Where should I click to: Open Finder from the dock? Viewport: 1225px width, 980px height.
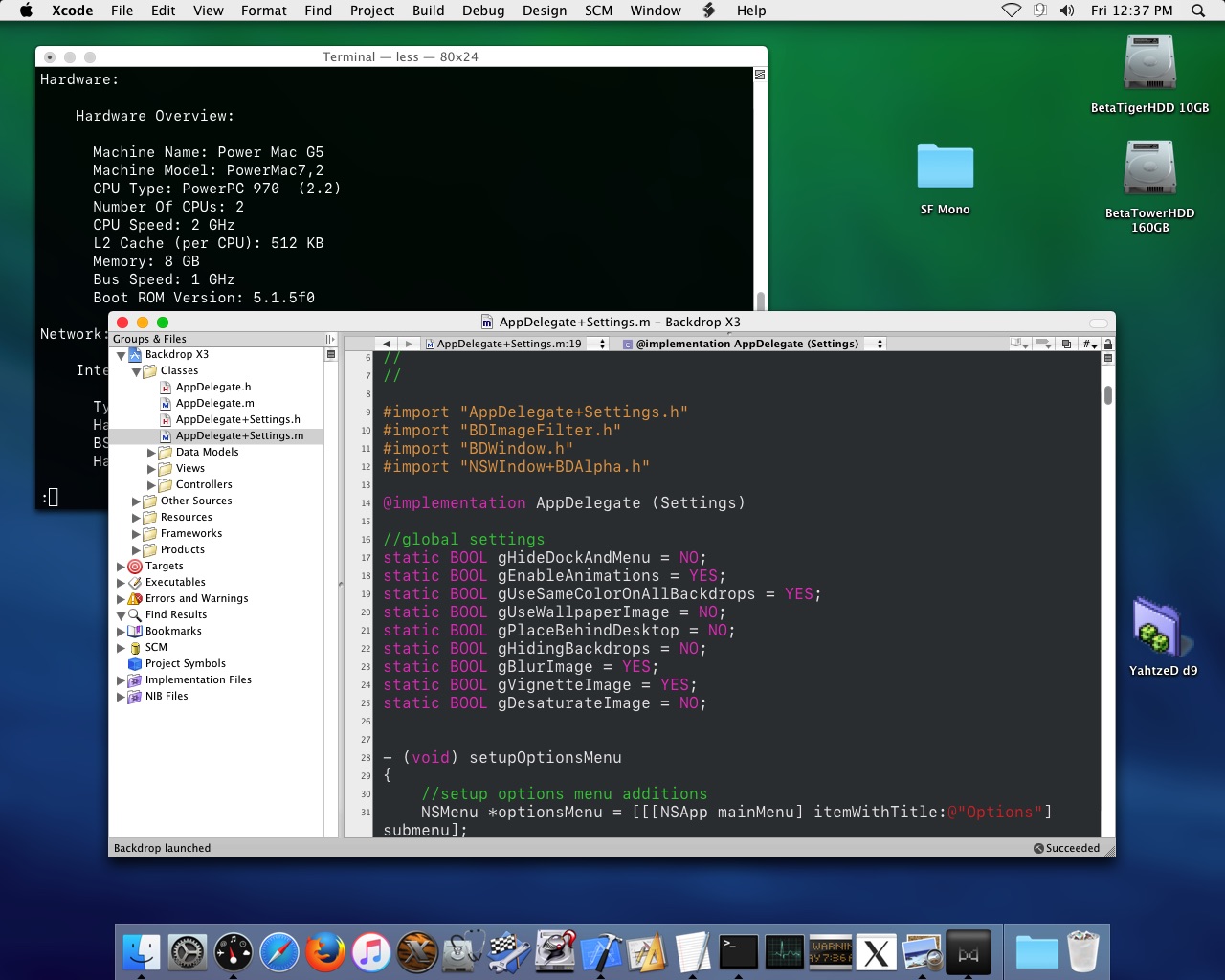(142, 952)
